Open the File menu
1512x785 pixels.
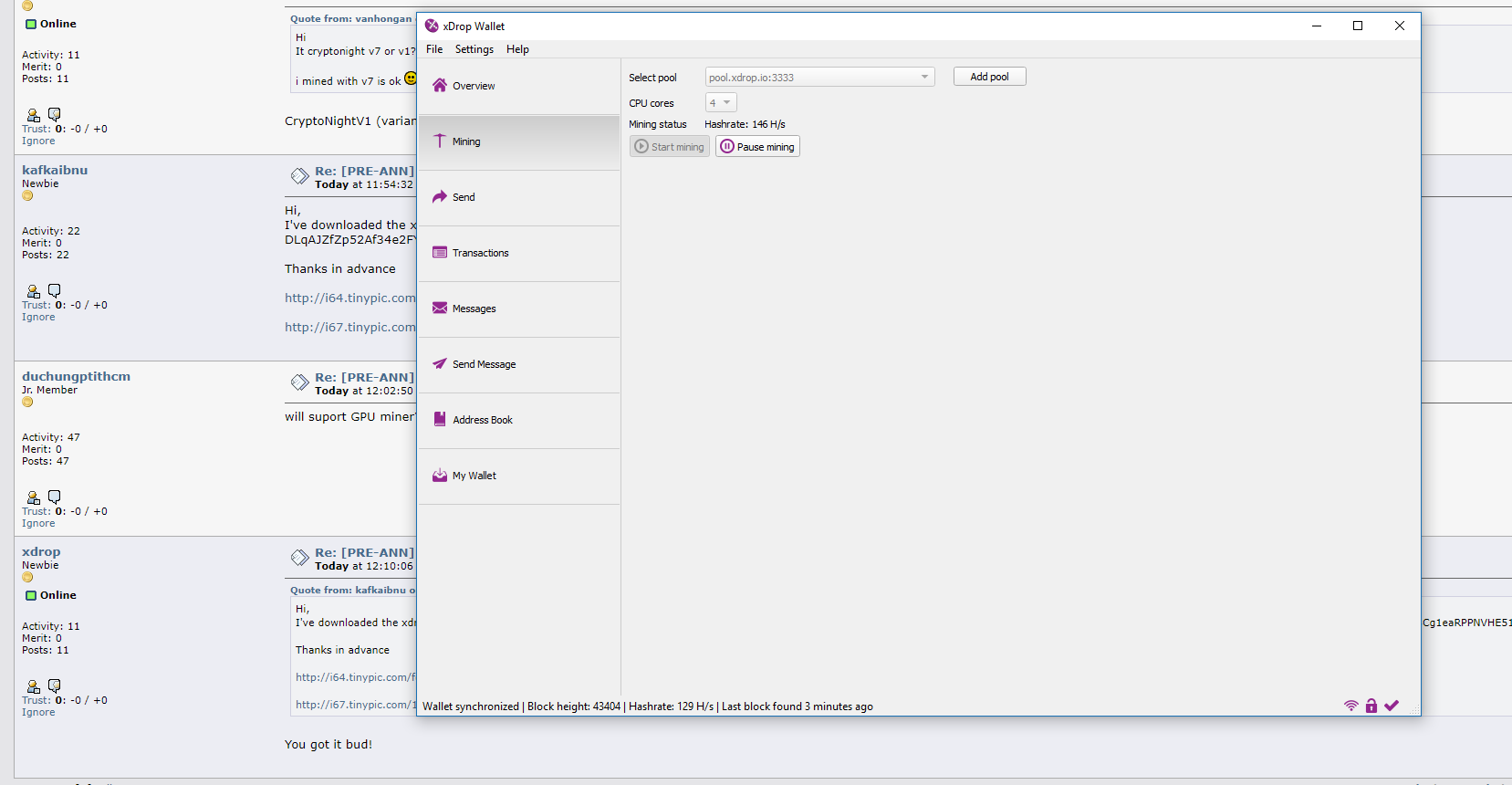434,49
